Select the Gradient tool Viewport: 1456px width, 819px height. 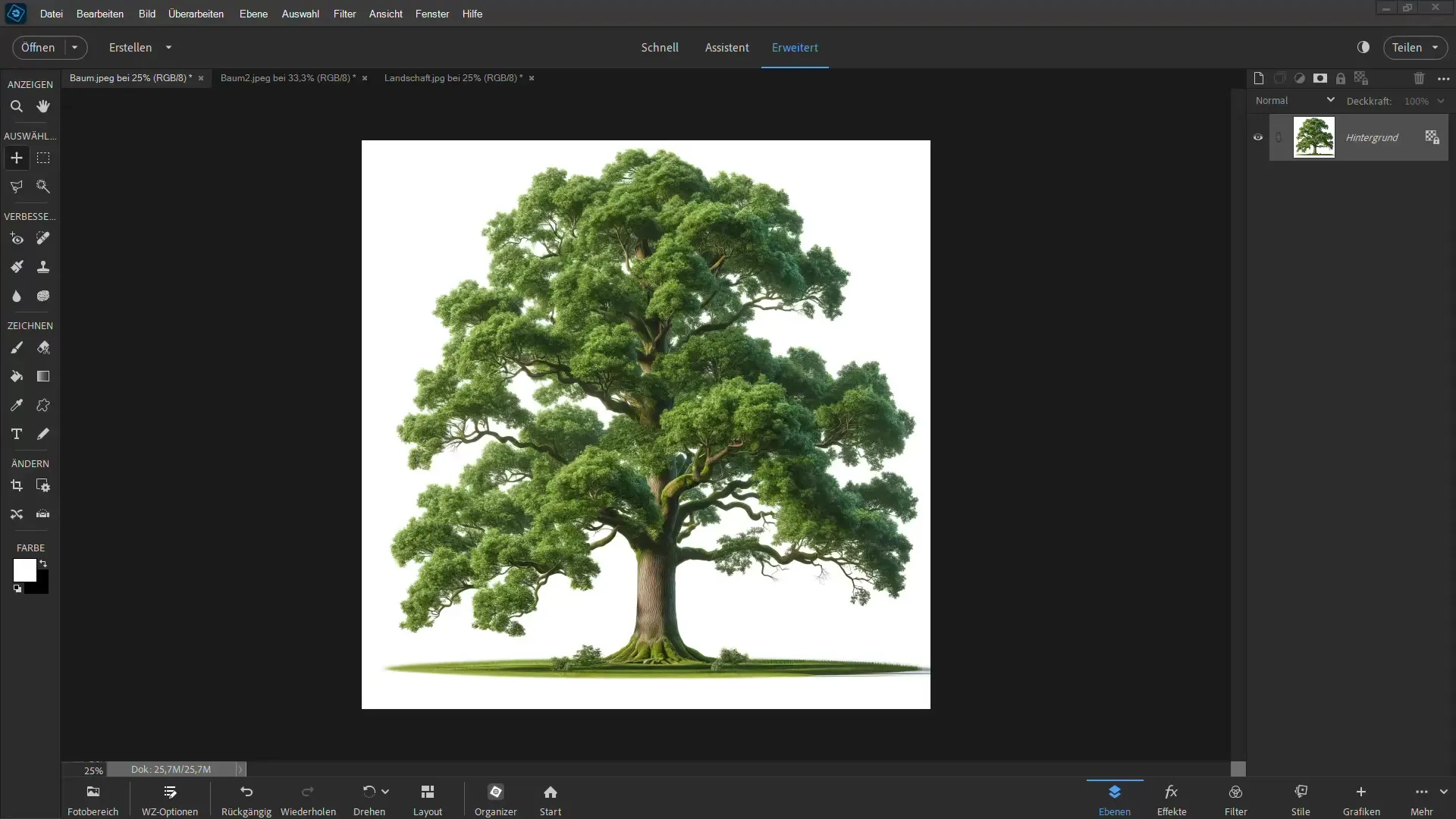coord(43,376)
